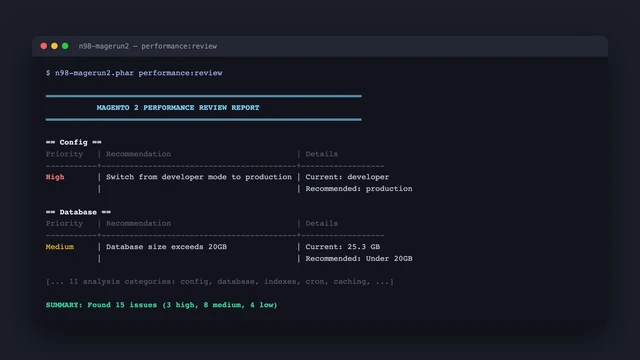Click the '11 analysis categories' truncated line

point(220,282)
